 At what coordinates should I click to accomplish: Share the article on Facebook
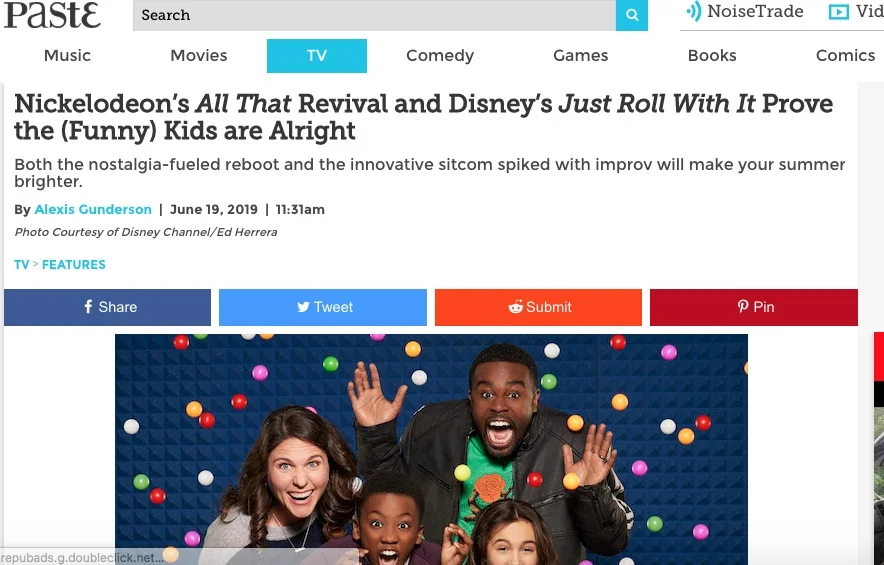point(107,307)
